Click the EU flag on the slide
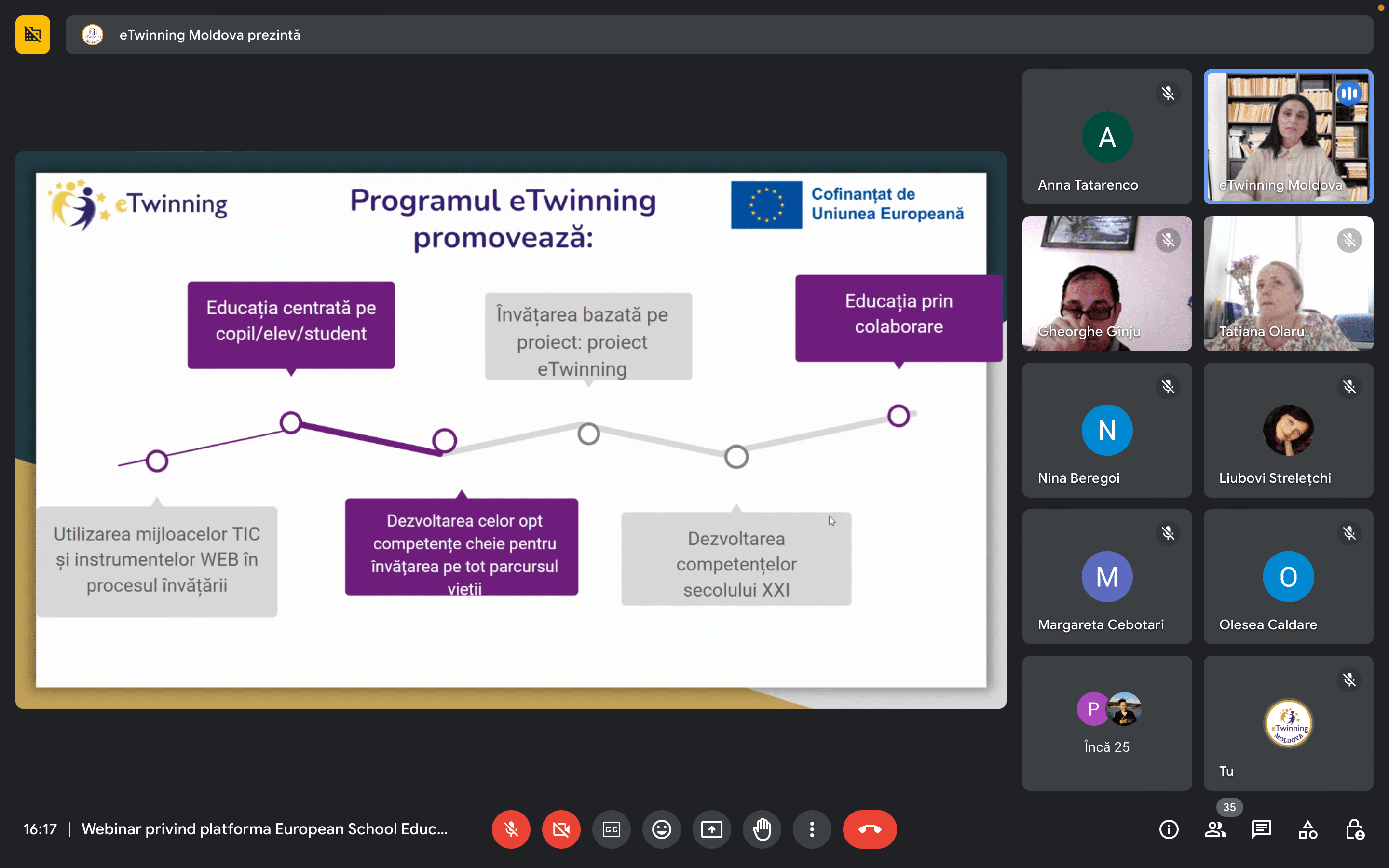The height and width of the screenshot is (868, 1389). (766, 205)
